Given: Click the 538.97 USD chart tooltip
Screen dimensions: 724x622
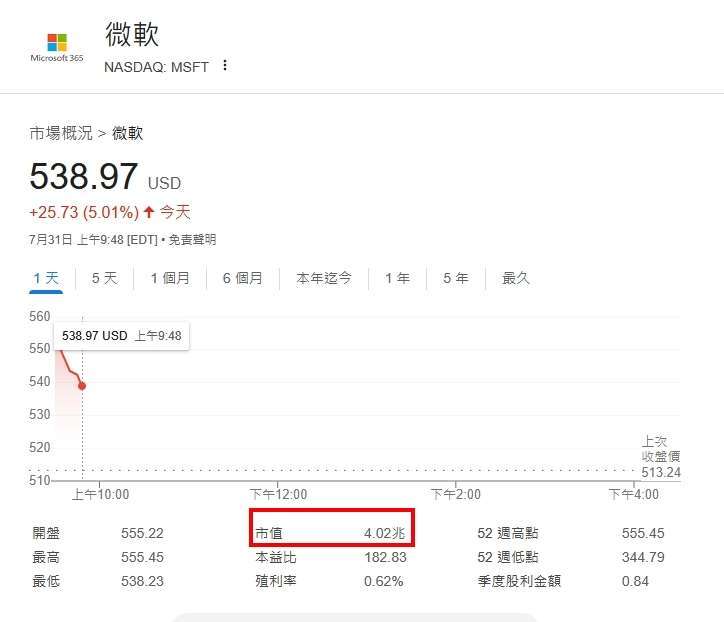Looking at the screenshot, I should (121, 336).
